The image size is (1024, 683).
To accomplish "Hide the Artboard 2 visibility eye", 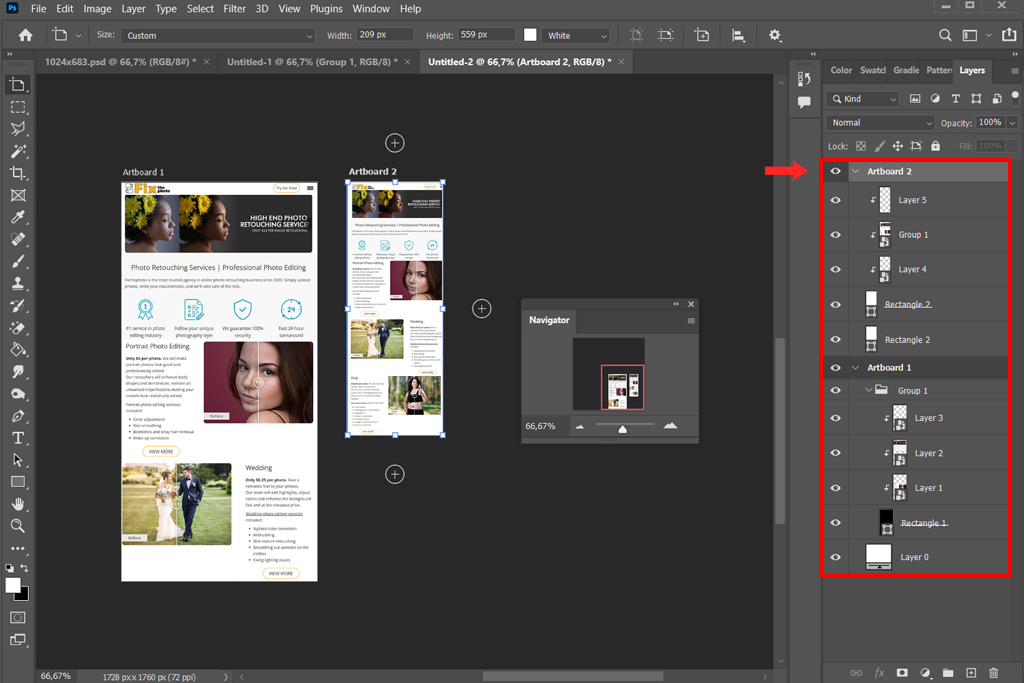I will pos(835,171).
